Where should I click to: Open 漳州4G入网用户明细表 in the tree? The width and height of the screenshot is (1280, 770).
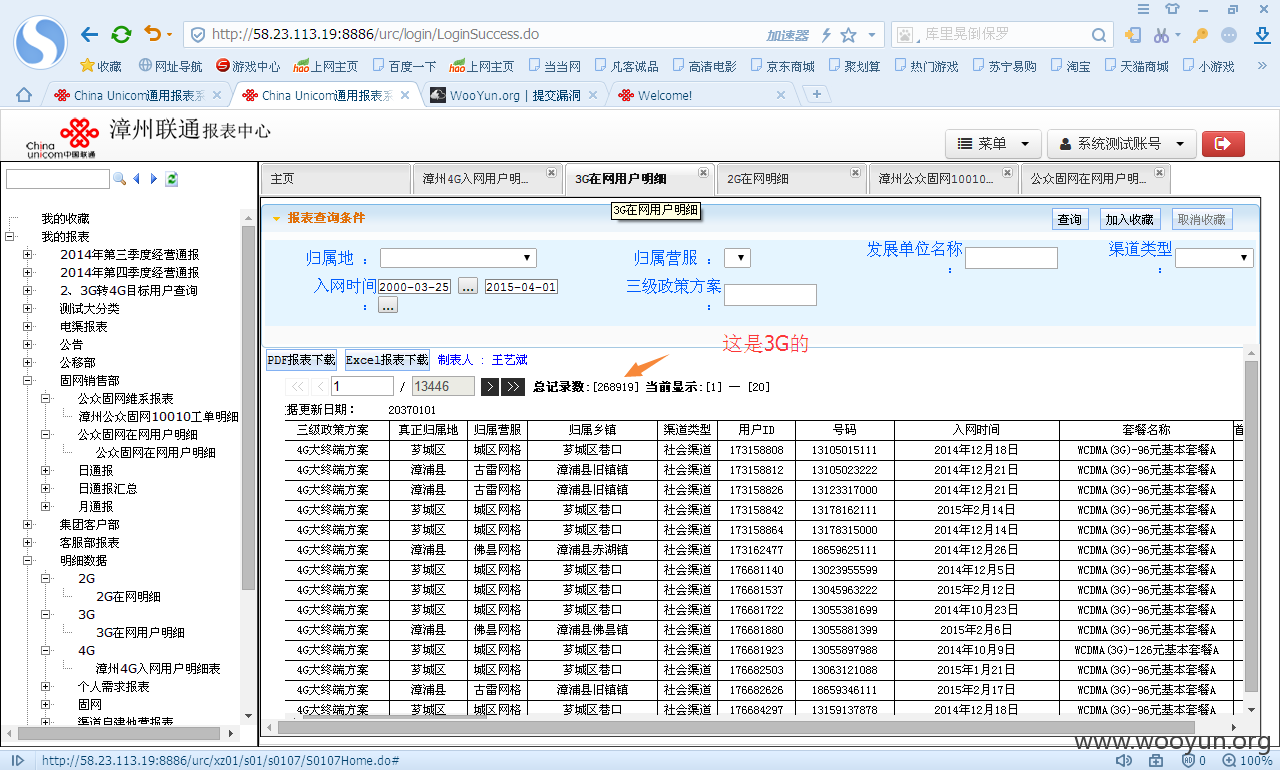(x=158, y=669)
